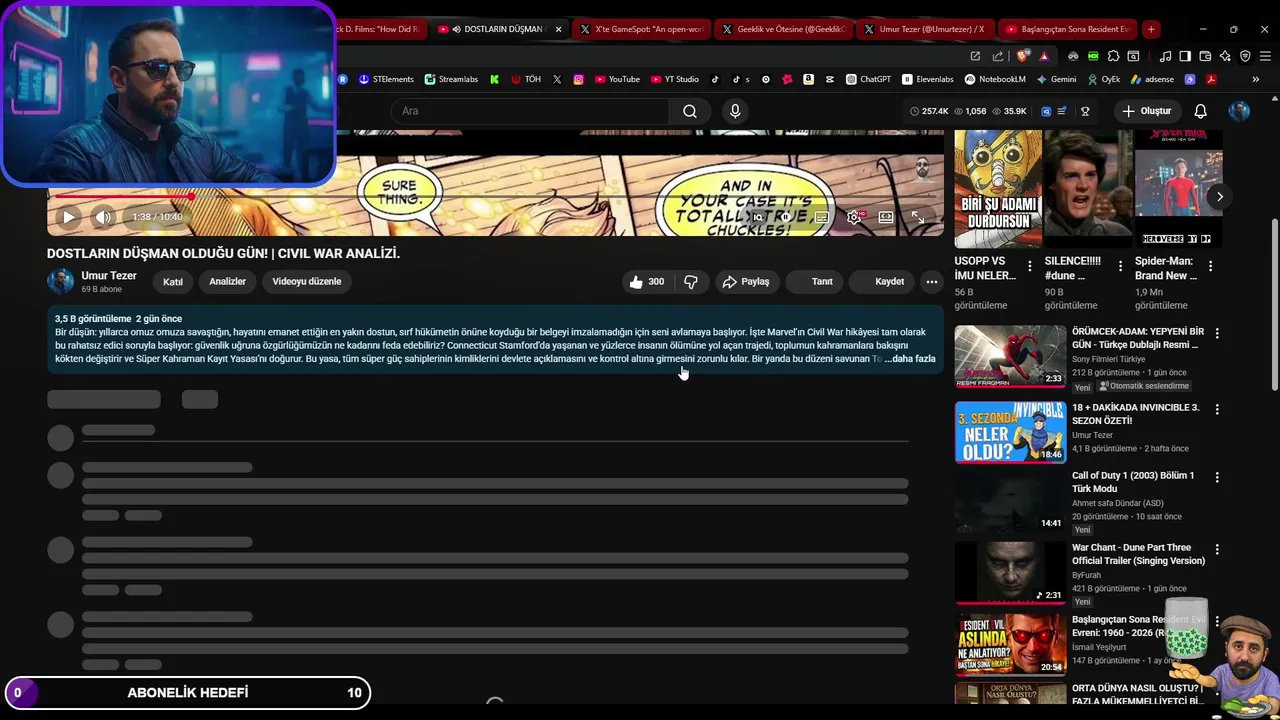Switch to Umur Tezer X tab
This screenshot has width=1280, height=720.
coord(925,29)
